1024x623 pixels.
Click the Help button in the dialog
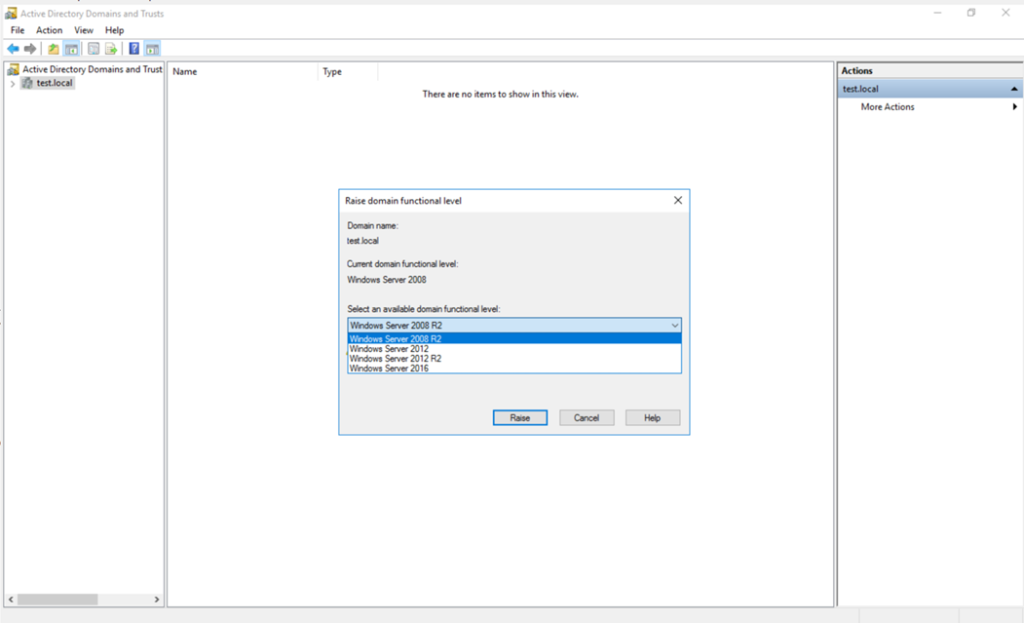click(652, 418)
